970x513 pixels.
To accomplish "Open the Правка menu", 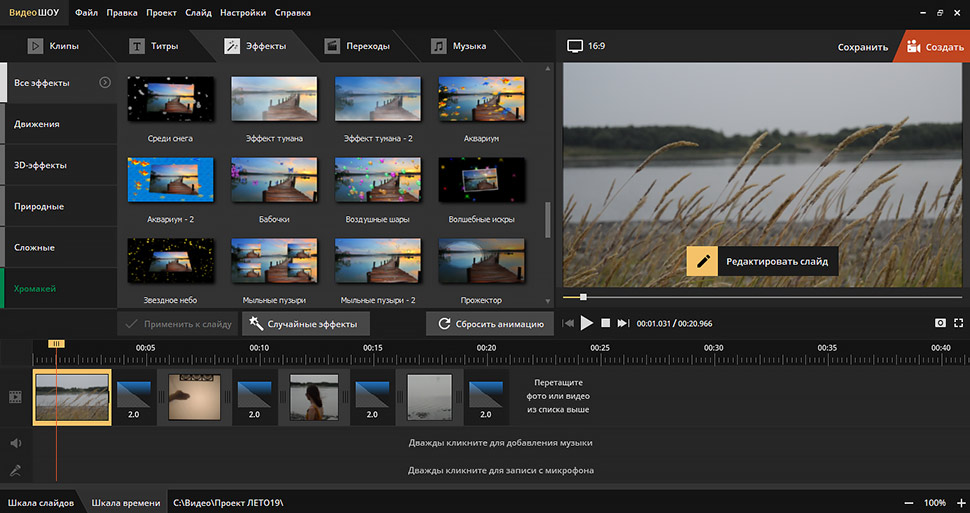I will coord(122,12).
